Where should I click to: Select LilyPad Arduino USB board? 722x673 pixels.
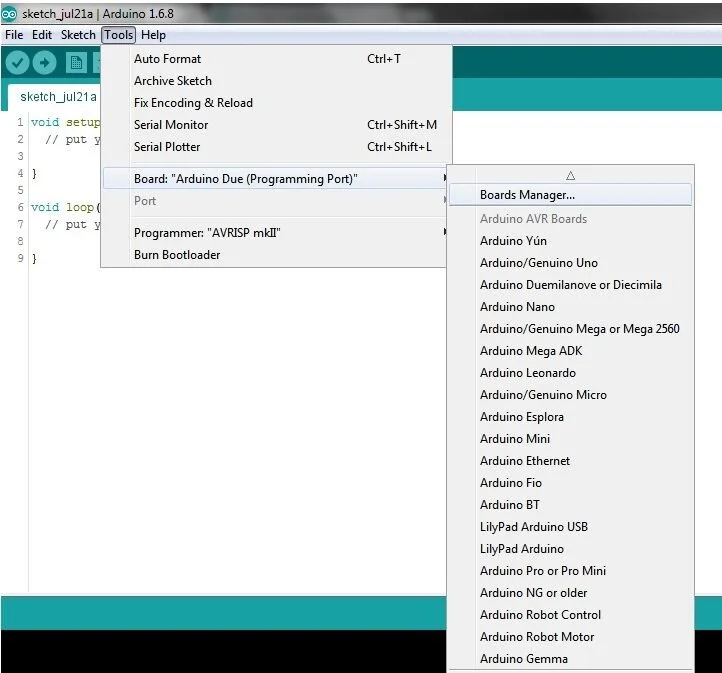click(x=570, y=527)
